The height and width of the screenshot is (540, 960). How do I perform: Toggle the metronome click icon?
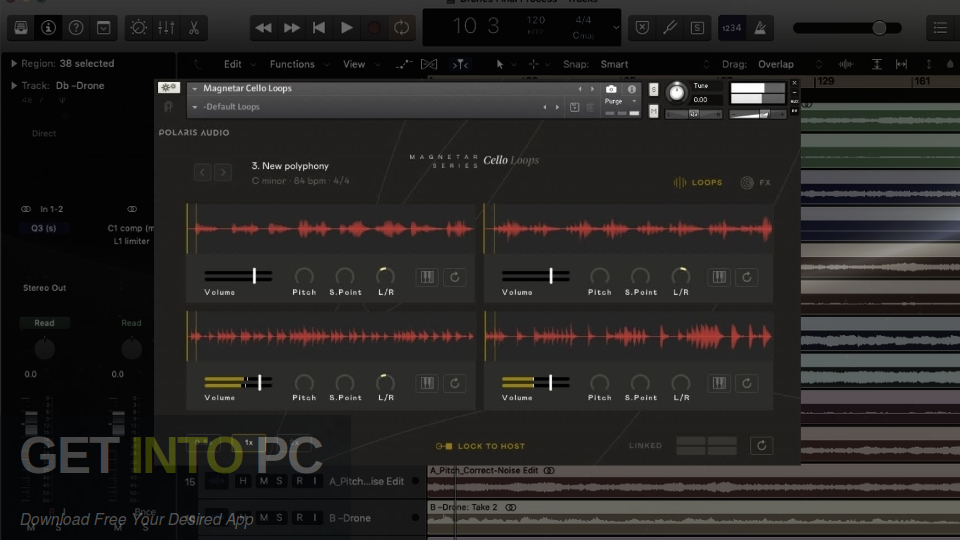coord(760,28)
